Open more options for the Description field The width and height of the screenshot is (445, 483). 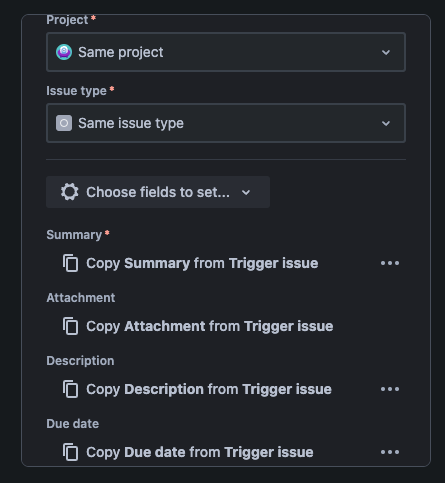pyautogui.click(x=390, y=389)
